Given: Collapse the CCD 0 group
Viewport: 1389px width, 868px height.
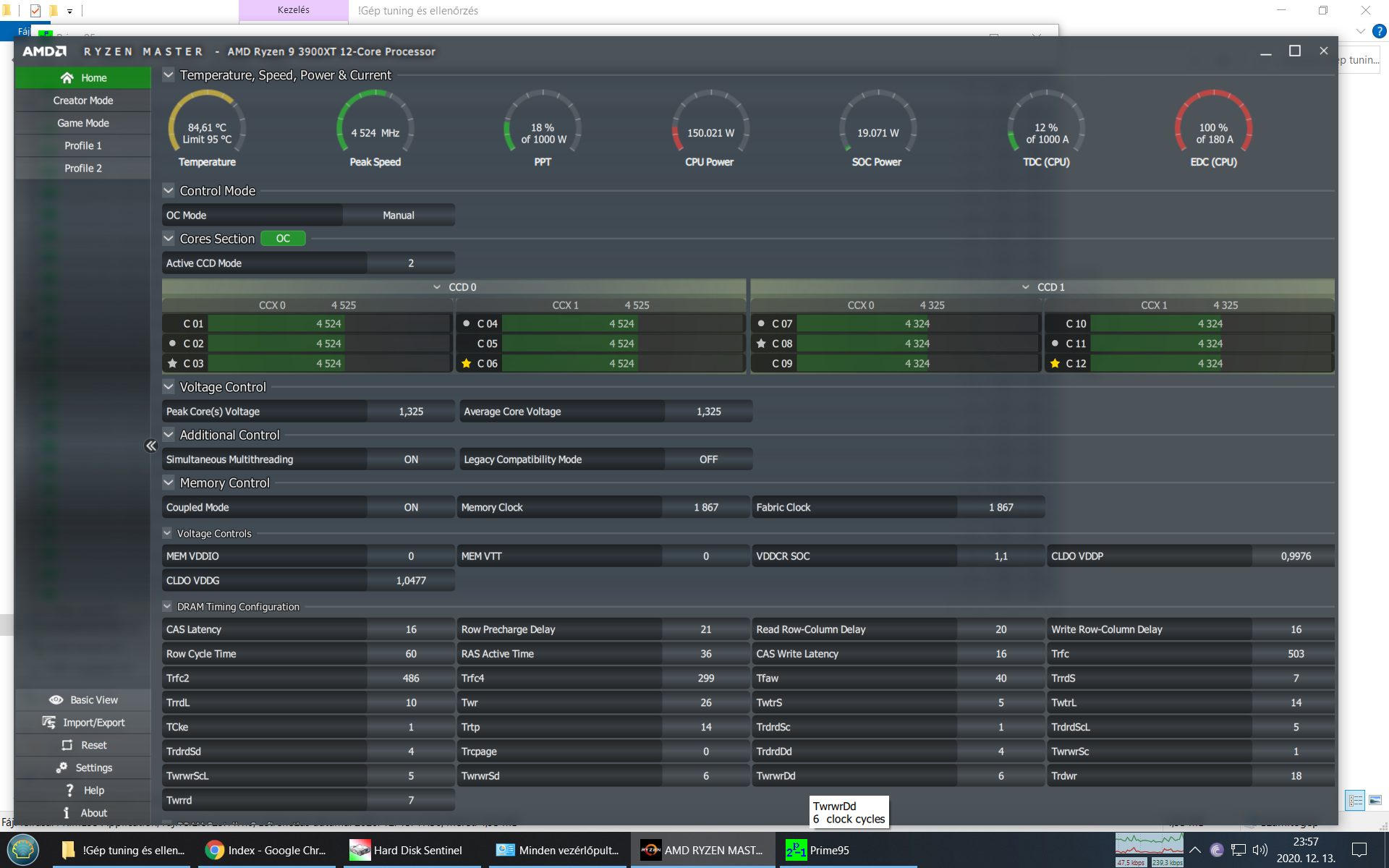Looking at the screenshot, I should coord(437,287).
